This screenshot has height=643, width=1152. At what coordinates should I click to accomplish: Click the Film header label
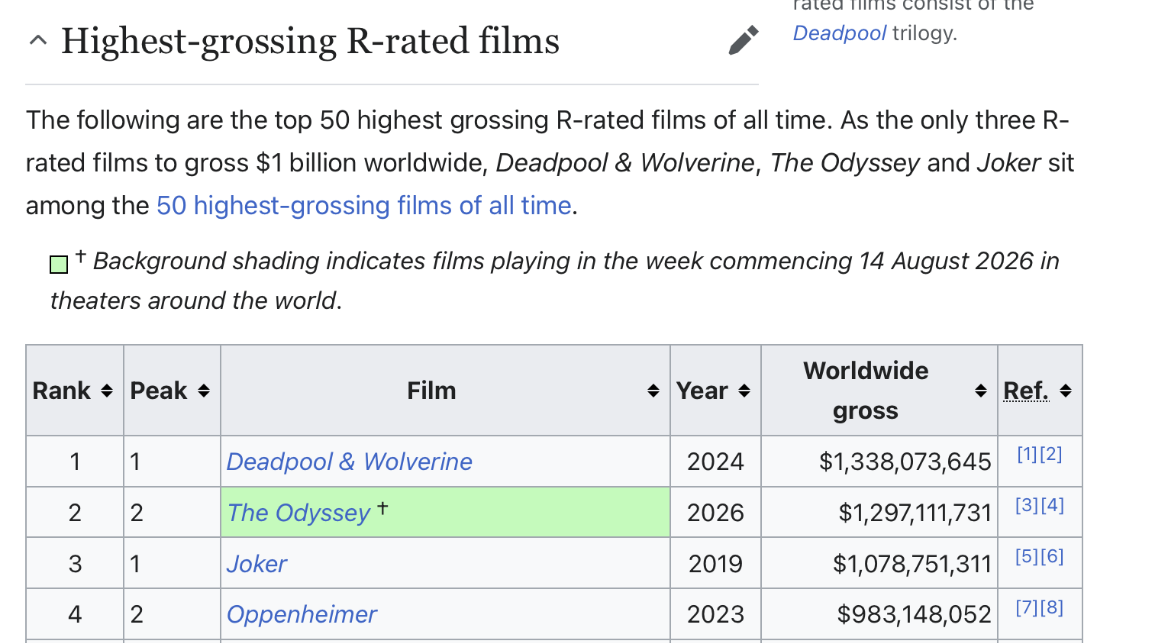coord(431,391)
